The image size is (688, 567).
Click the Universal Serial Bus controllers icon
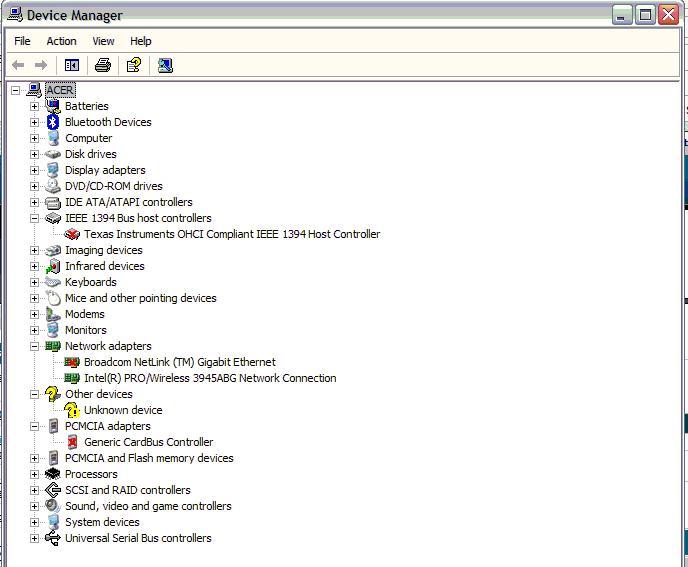pyautogui.click(x=53, y=538)
